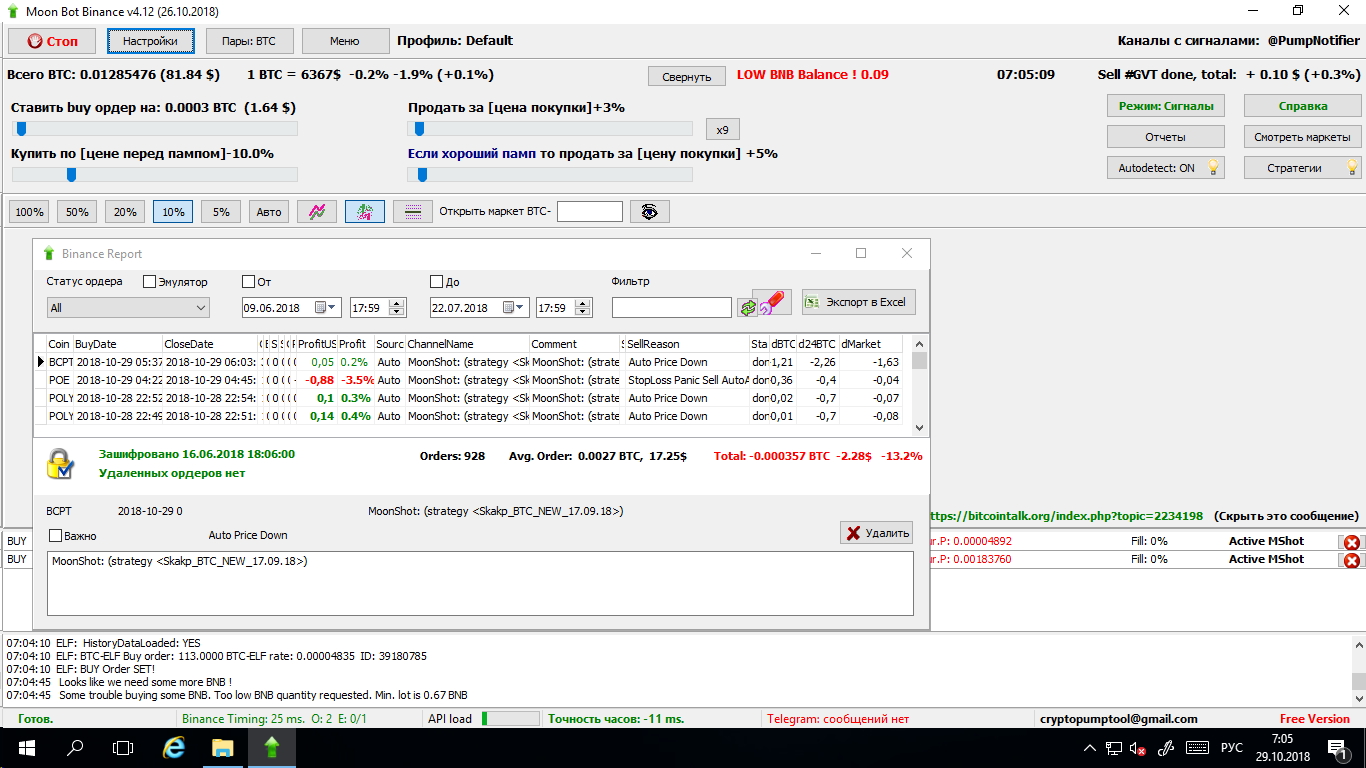Click Скрыть это сообщение link
The image size is (1366, 768).
click(1287, 516)
